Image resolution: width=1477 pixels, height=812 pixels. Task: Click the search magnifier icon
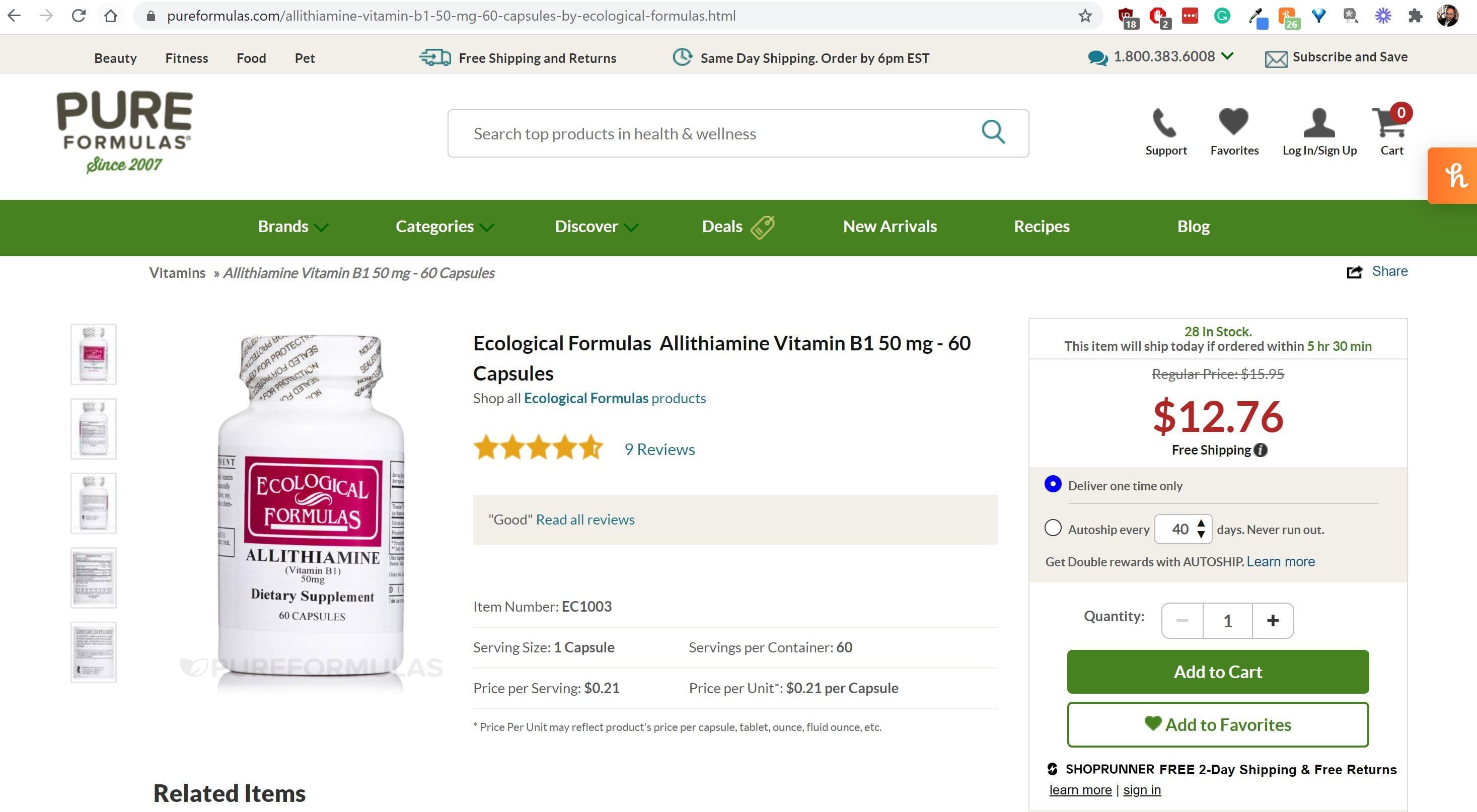(993, 132)
